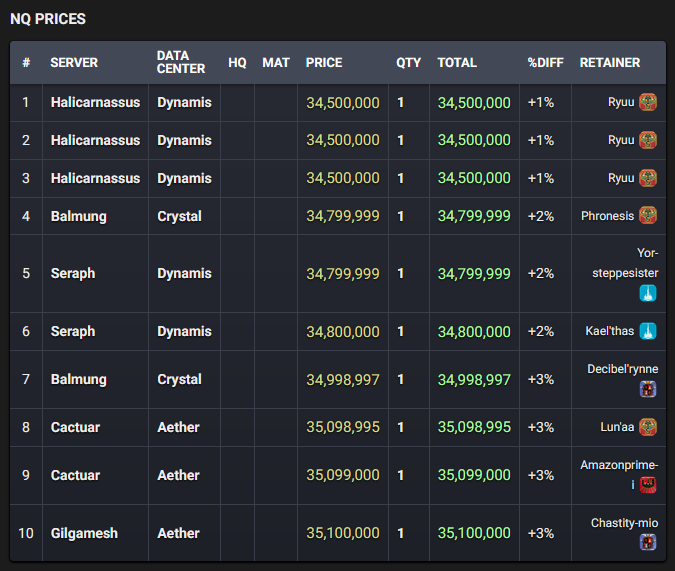Click the price 35,099,000 in yellow
Image resolution: width=675 pixels, height=571 pixels.
pos(343,475)
